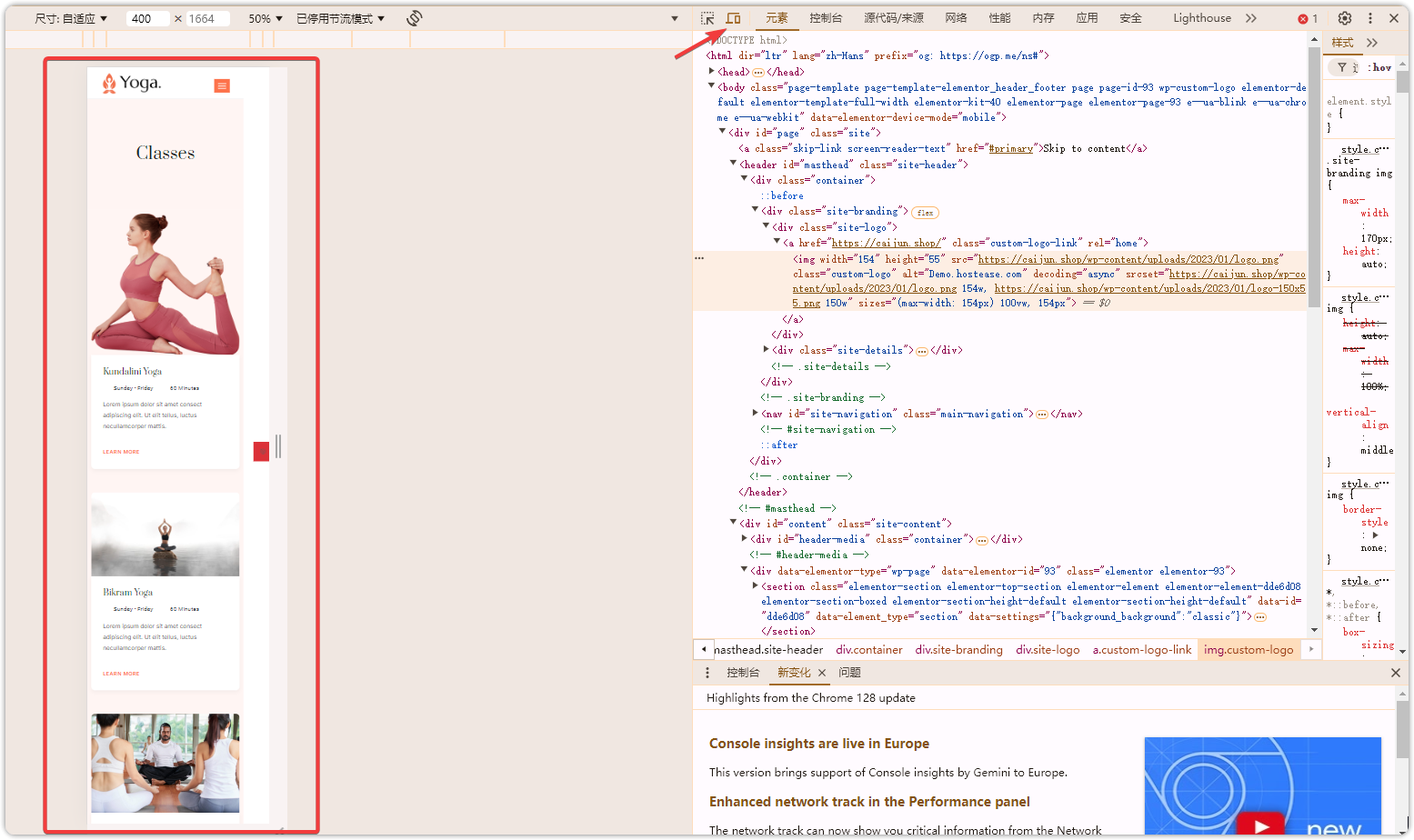Open the 已停用节流模式 throttling dropdown
The height and width of the screenshot is (840, 1414).
click(341, 18)
